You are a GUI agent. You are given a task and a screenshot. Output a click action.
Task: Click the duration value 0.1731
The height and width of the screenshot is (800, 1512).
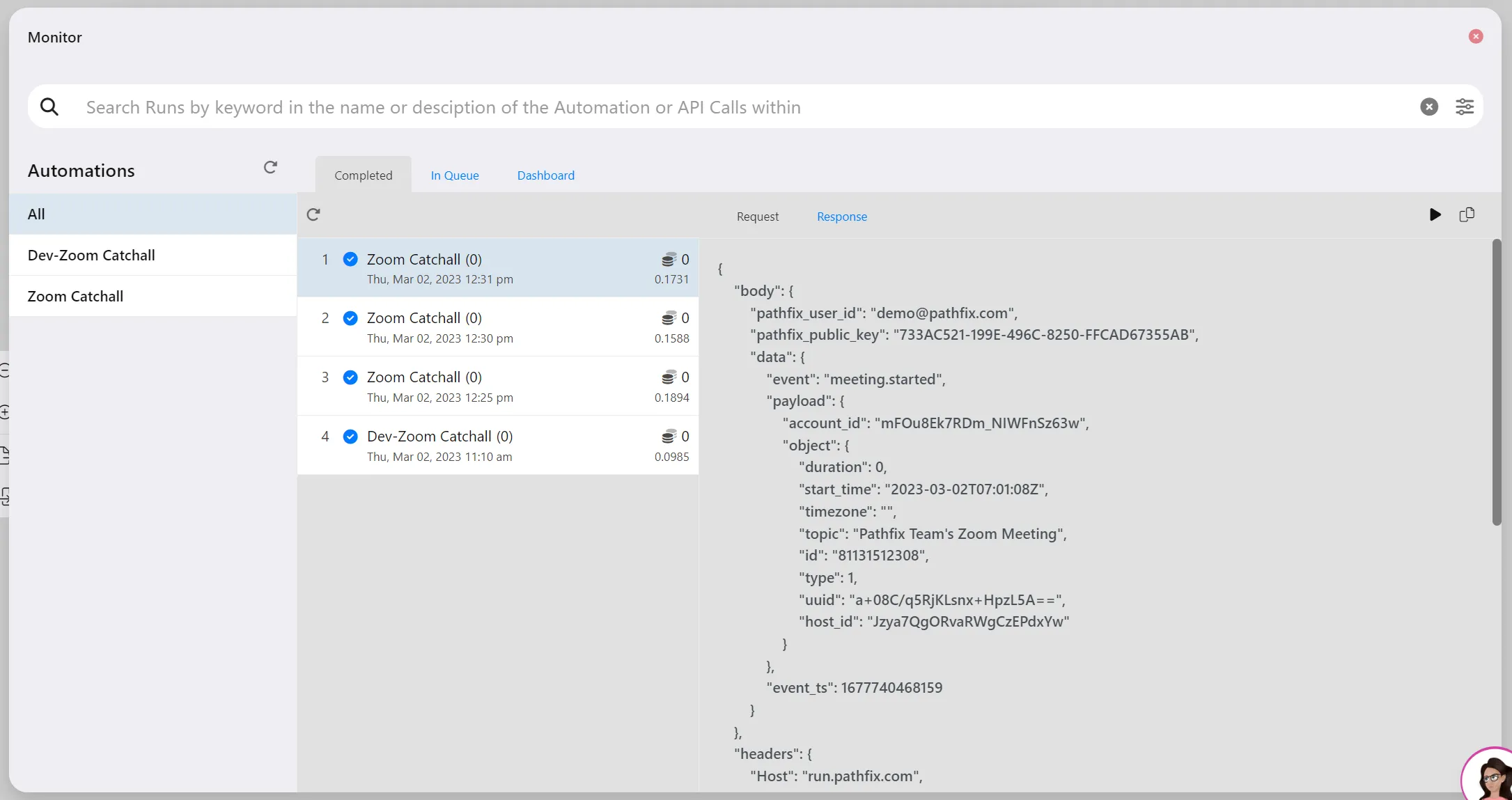pyautogui.click(x=671, y=279)
